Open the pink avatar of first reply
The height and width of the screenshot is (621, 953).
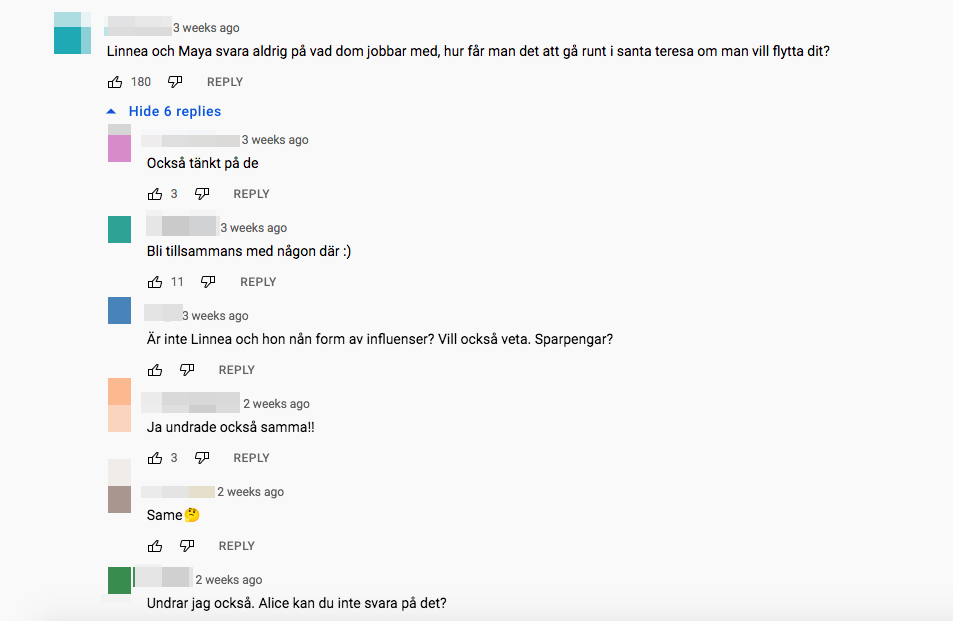[x=119, y=143]
